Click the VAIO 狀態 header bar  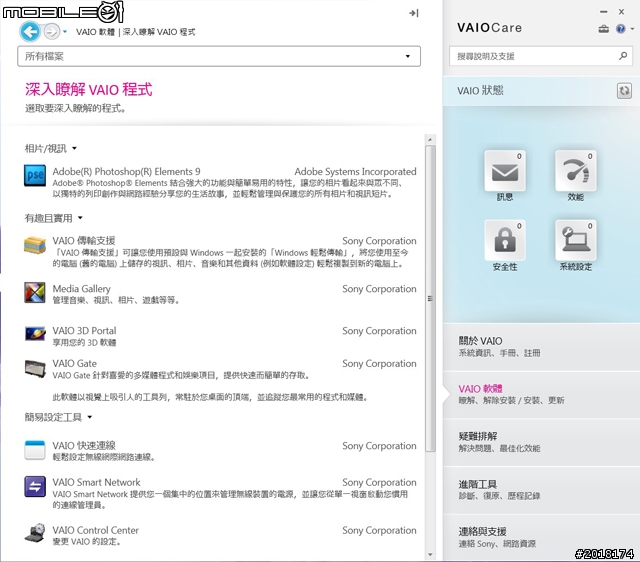click(x=541, y=91)
